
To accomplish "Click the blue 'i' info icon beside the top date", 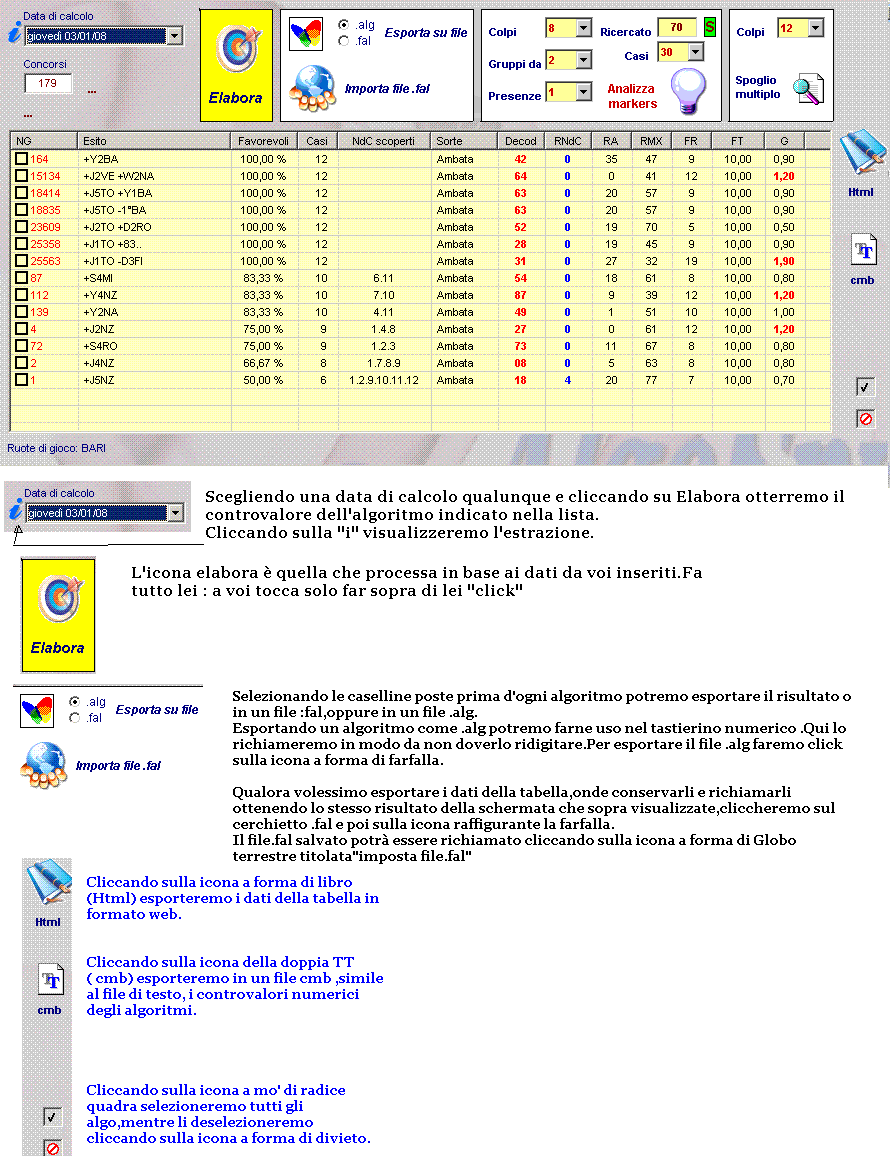I will [15, 31].
